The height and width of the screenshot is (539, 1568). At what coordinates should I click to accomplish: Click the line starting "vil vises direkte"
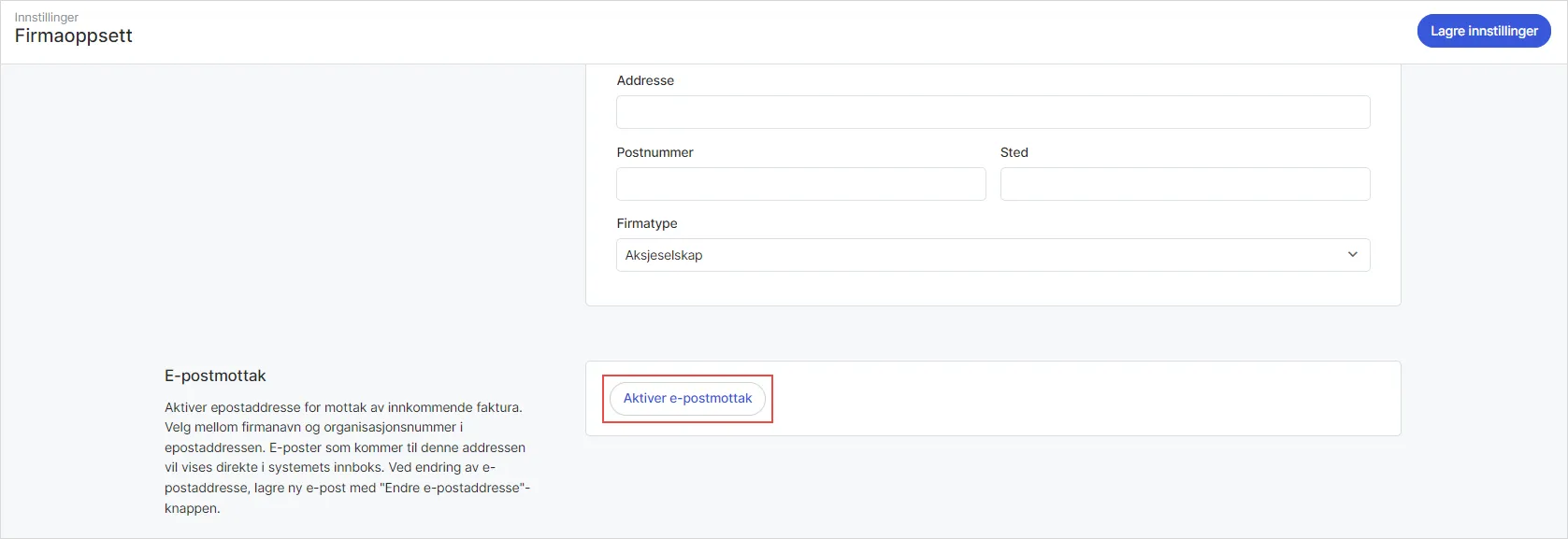pyautogui.click(x=329, y=467)
